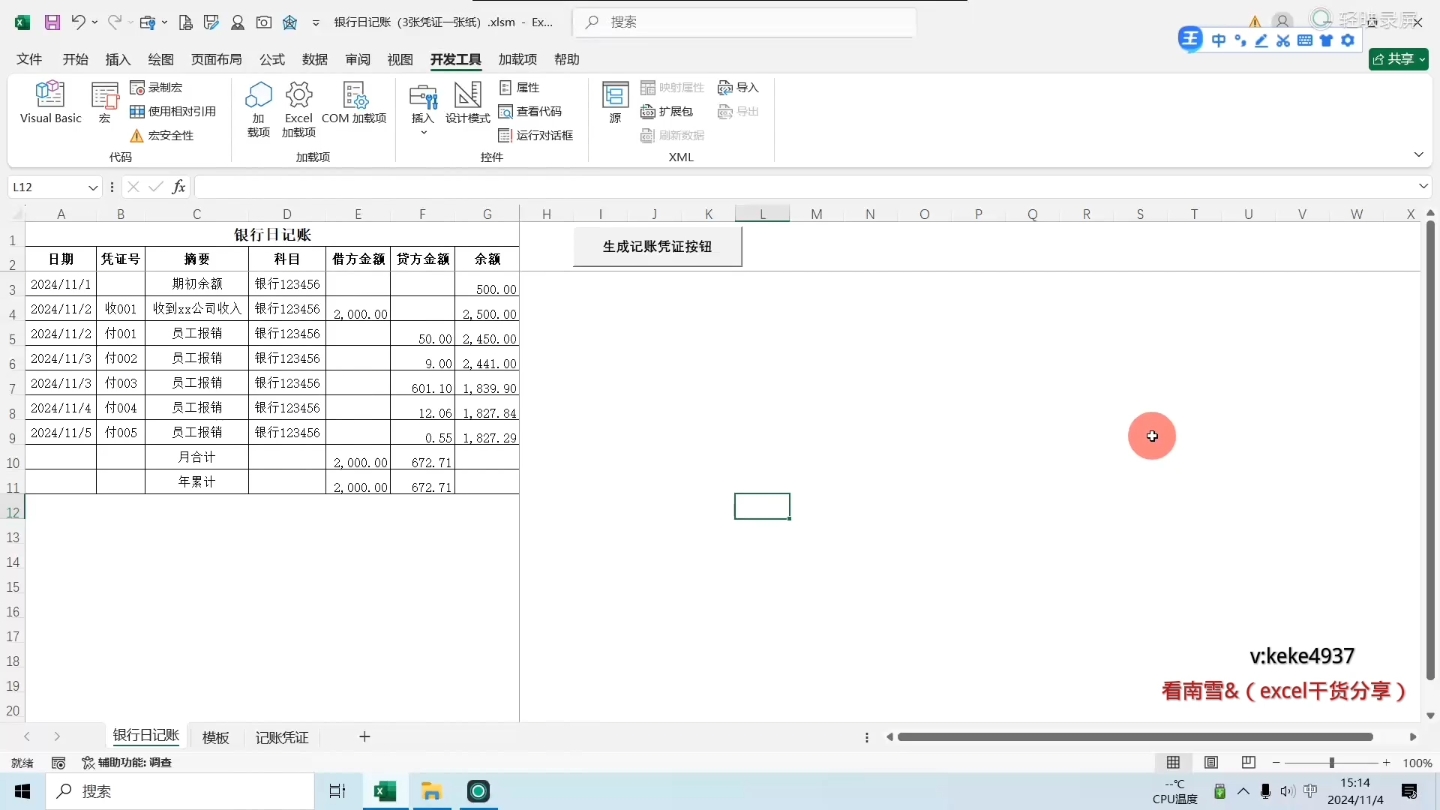Open the Name Box dropdown arrow

coord(93,187)
